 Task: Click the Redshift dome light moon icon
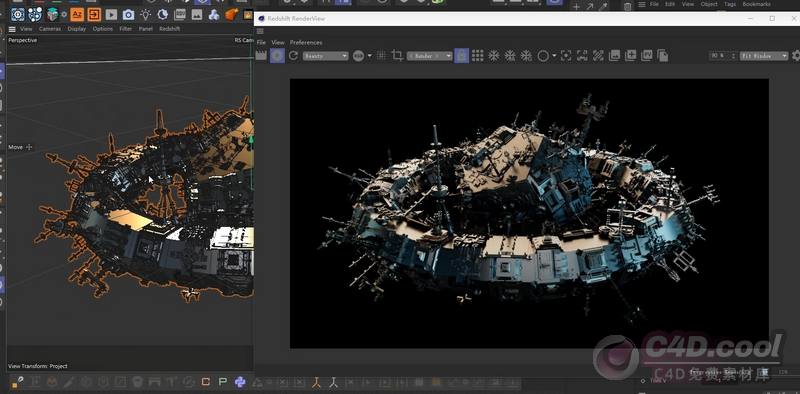click(163, 14)
